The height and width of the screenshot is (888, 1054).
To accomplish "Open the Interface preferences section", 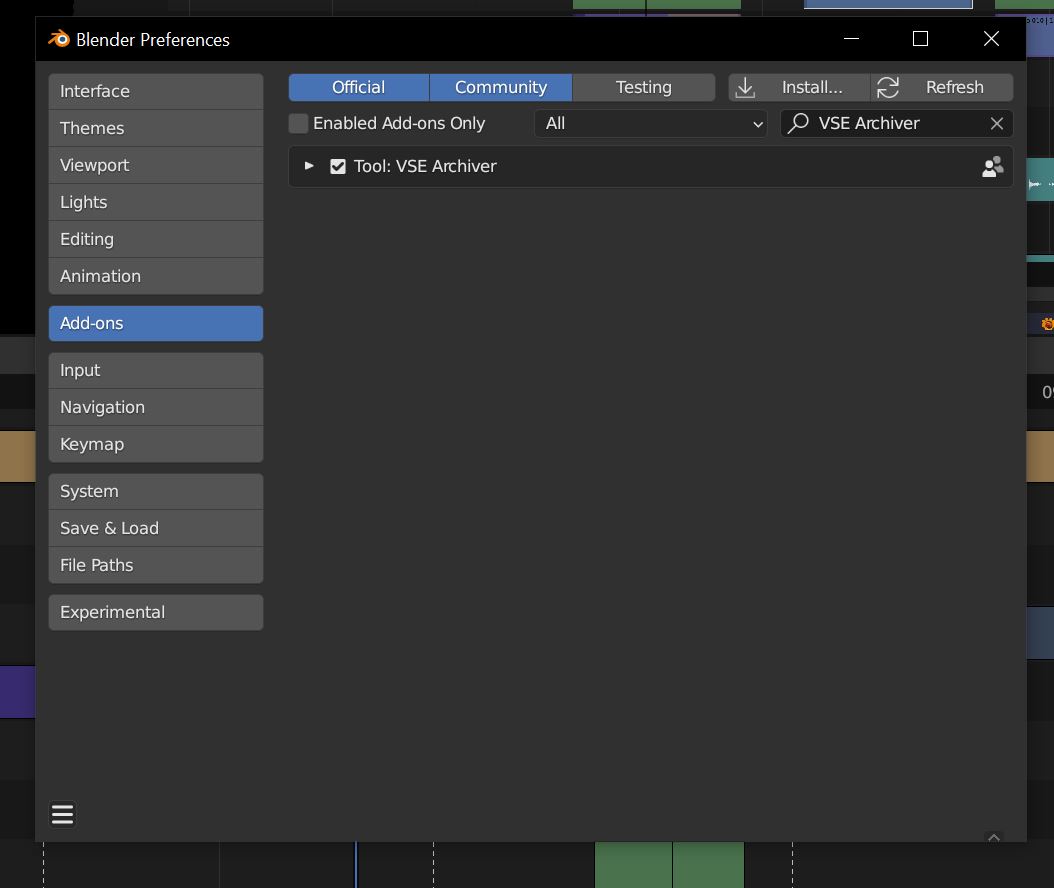I will (x=155, y=91).
